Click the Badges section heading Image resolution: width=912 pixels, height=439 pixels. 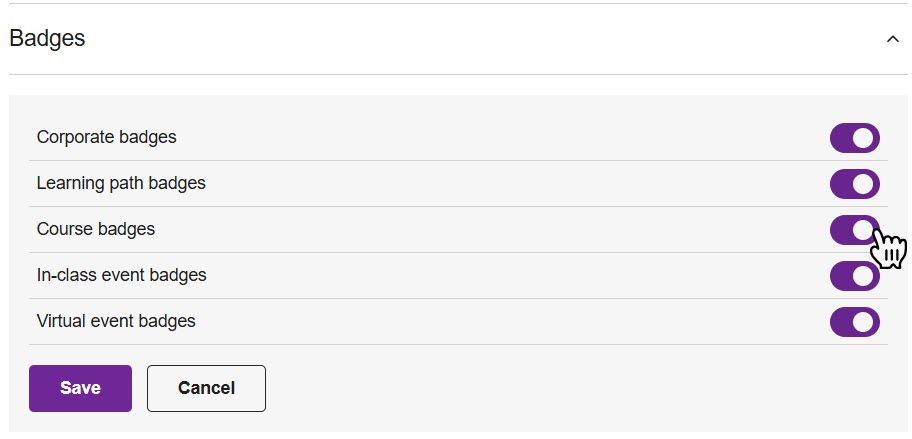(x=47, y=39)
